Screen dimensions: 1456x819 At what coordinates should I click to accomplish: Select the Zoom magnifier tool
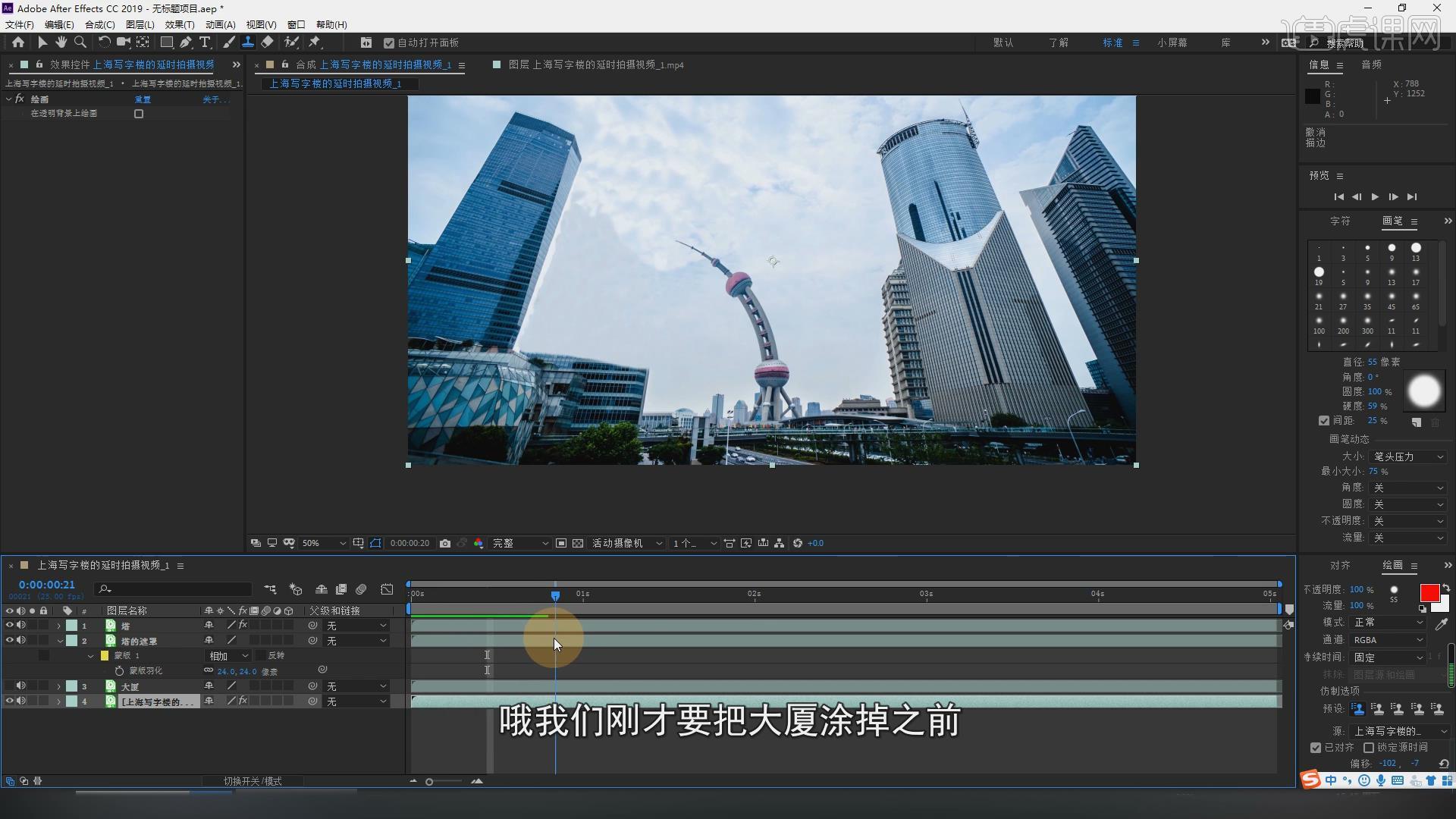[x=80, y=42]
